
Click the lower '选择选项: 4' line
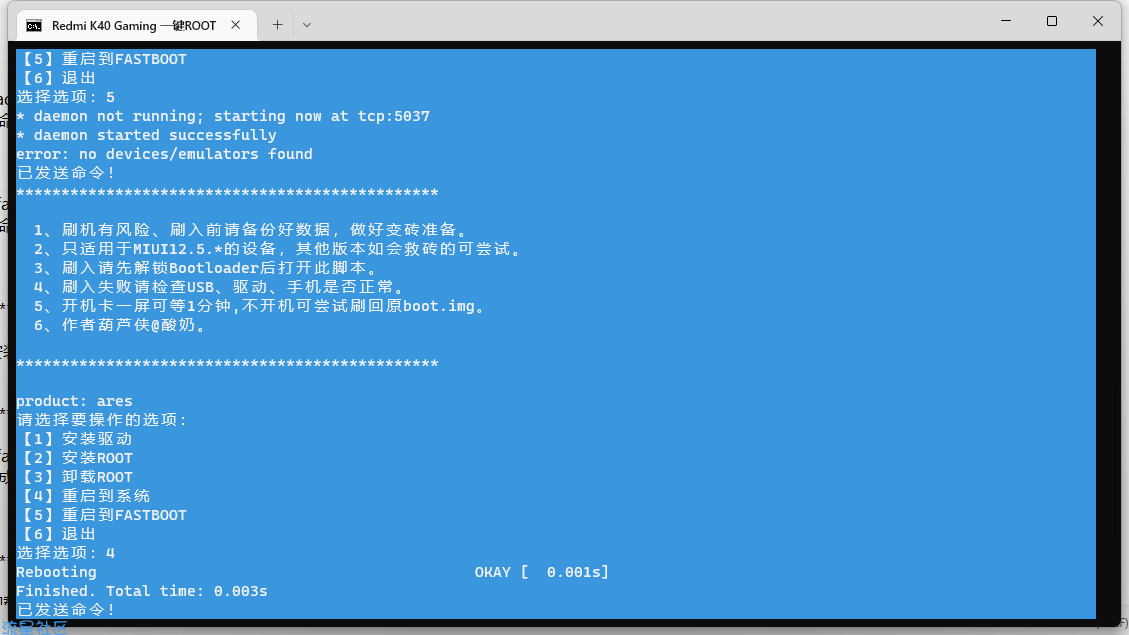coord(66,553)
